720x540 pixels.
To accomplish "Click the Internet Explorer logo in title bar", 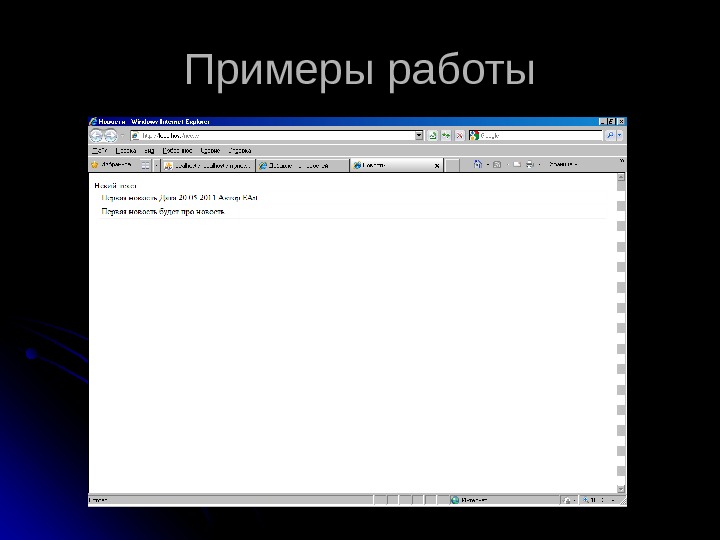I will point(93,121).
